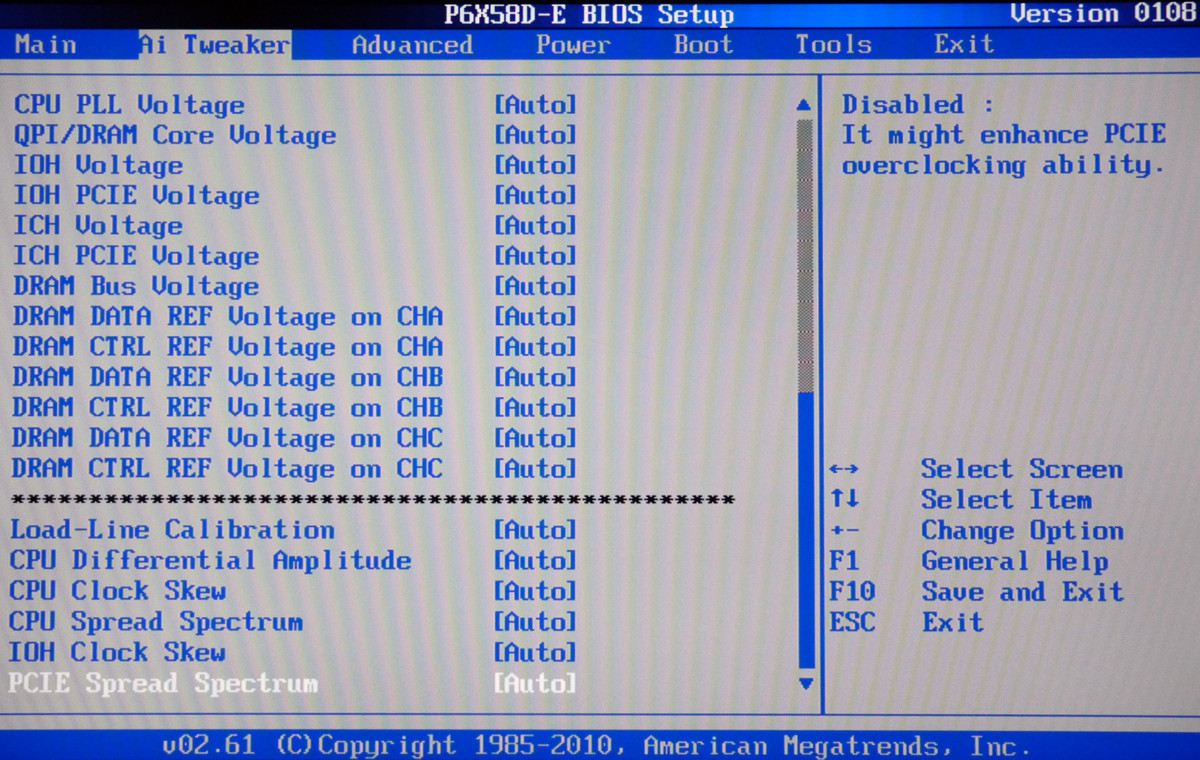1200x760 pixels.
Task: Select DRAM CTRL REF Voltage on CHA
Action: click(228, 347)
